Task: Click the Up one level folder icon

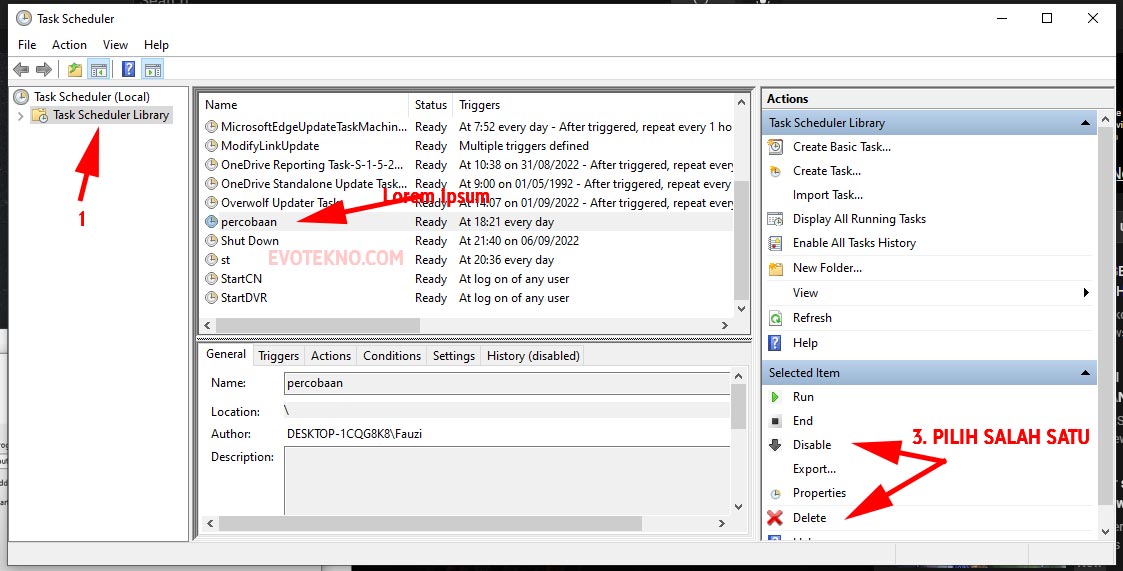Action: click(x=75, y=69)
